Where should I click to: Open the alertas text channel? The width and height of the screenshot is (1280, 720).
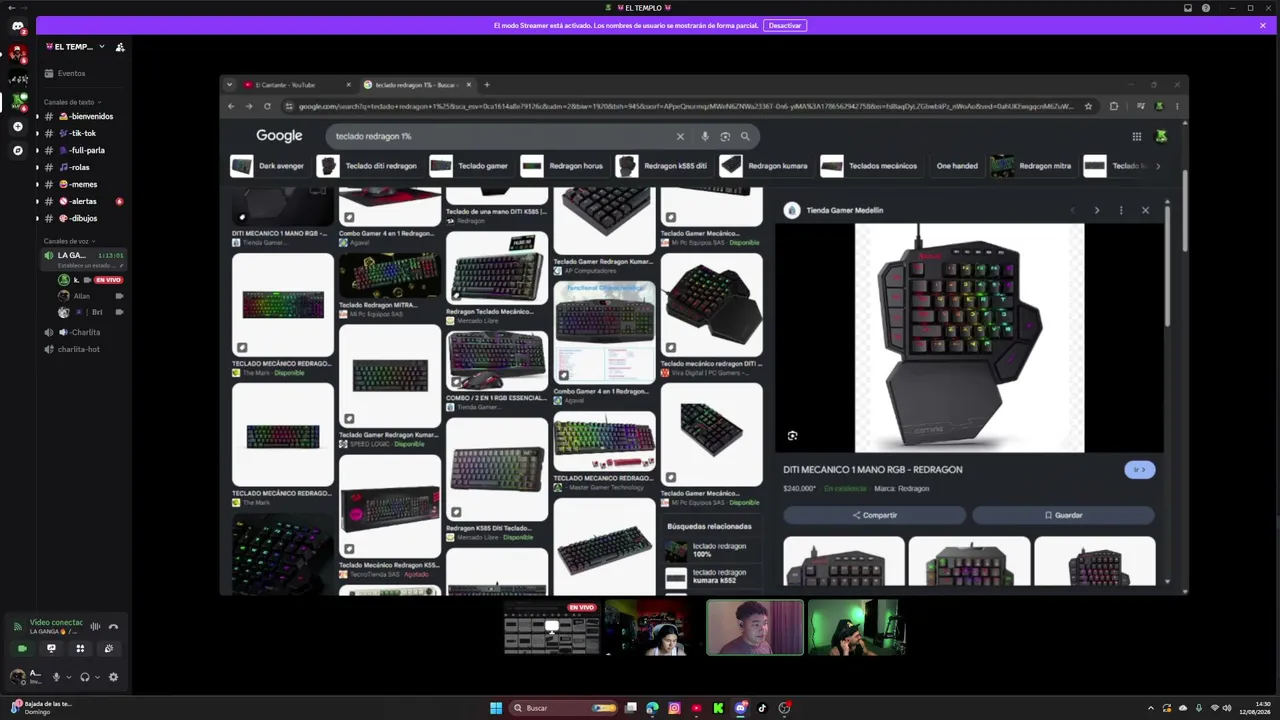[x=84, y=201]
